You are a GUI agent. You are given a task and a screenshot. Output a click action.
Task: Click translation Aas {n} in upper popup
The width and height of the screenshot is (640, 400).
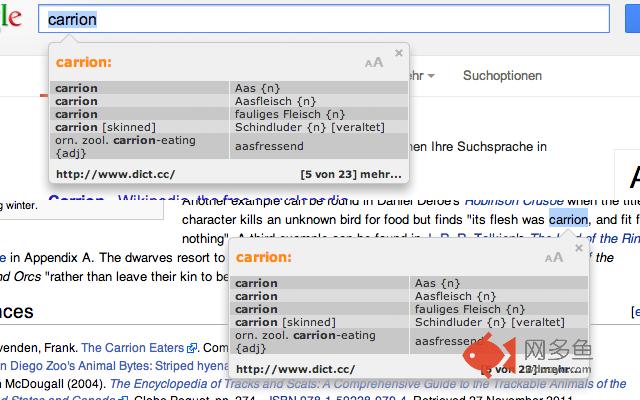pos(258,88)
